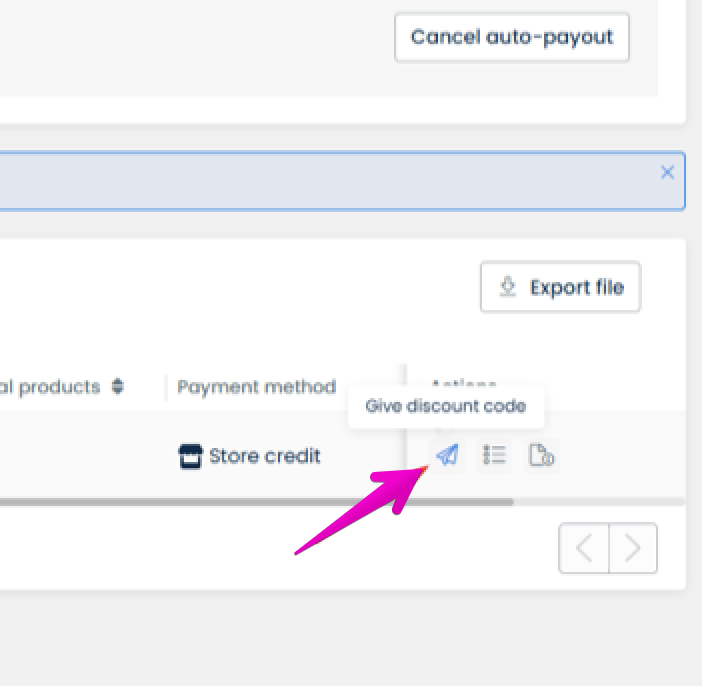Click inside the blue notification banner
Viewport: 702px width, 686px height.
click(331, 181)
